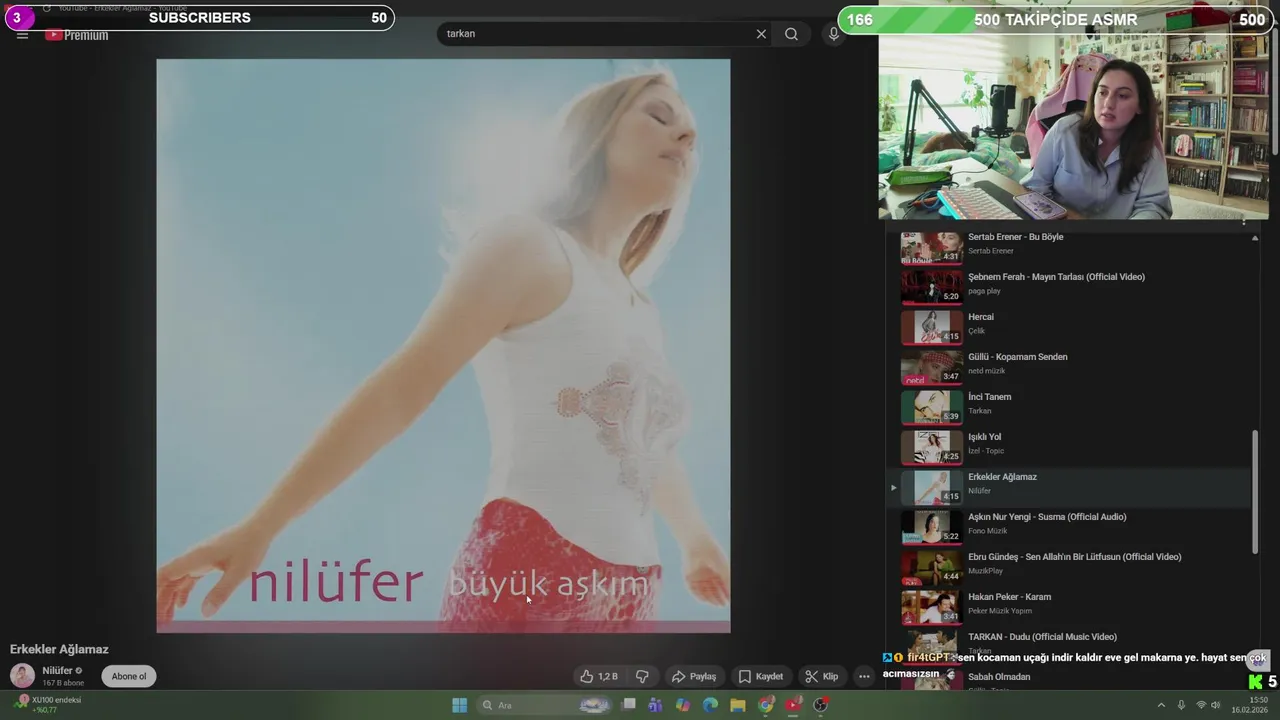Viewport: 1280px width, 720px height.
Task: Switch to OBS Studio on the taskbar
Action: (821, 705)
